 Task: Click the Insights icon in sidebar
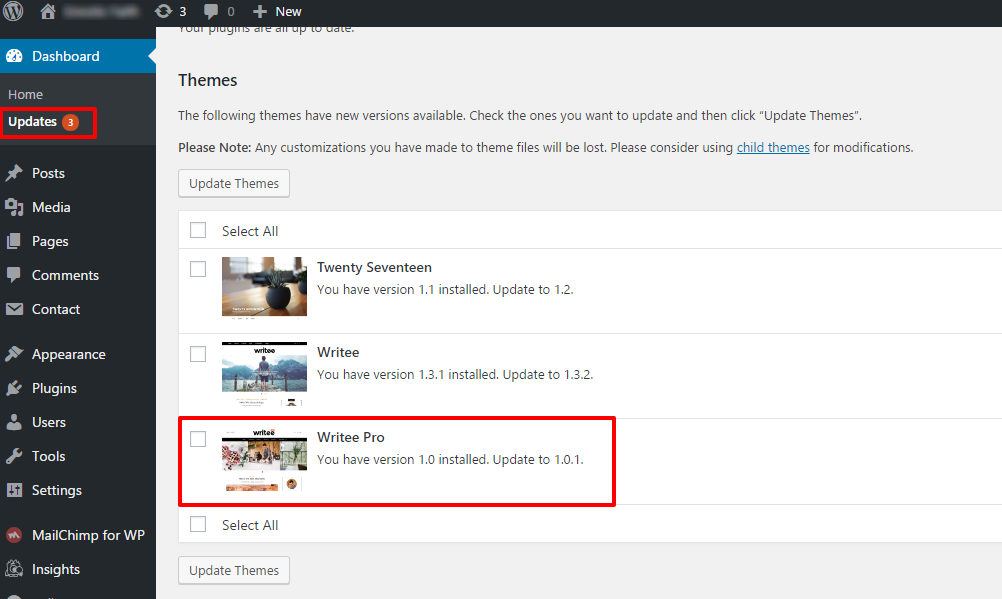[x=14, y=569]
